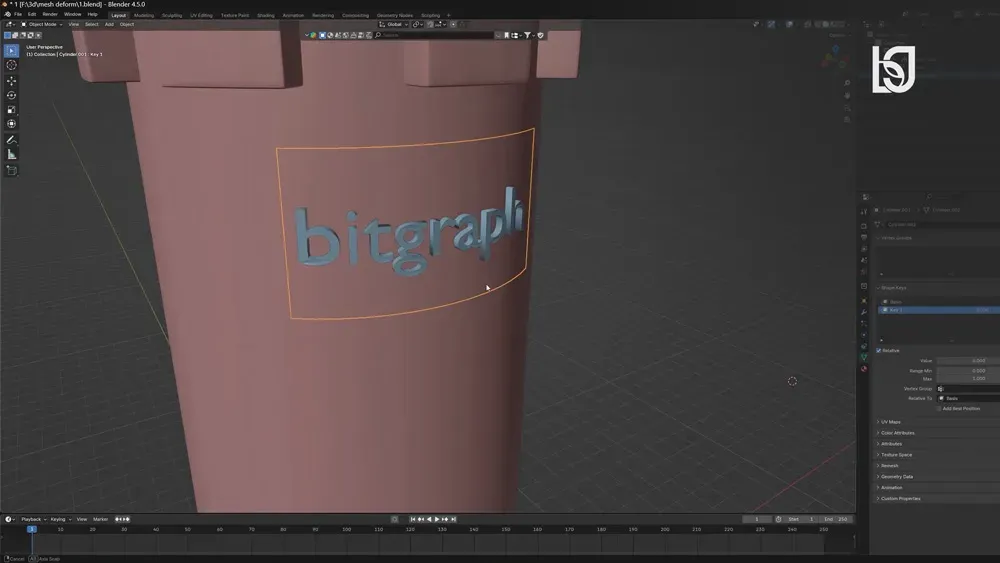The image size is (1000, 563).
Task: Jump to the first frame
Action: pyautogui.click(x=413, y=519)
